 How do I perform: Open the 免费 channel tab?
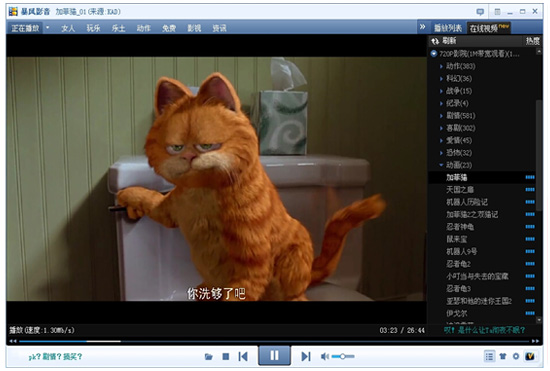(x=169, y=28)
